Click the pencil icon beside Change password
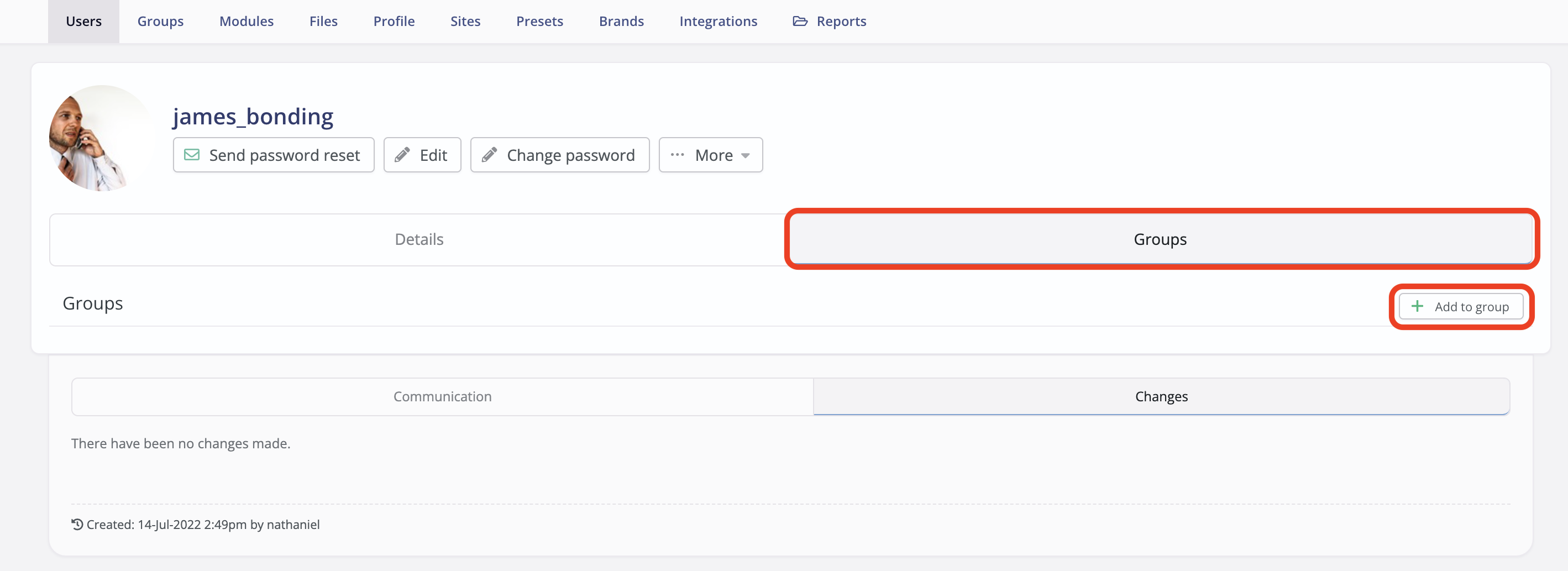This screenshot has width=1568, height=571. (489, 155)
